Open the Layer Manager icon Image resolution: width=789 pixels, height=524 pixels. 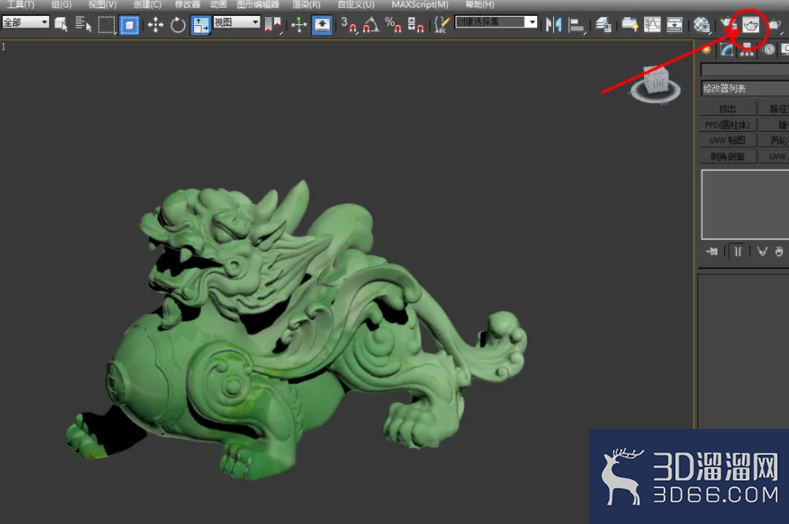[603, 24]
